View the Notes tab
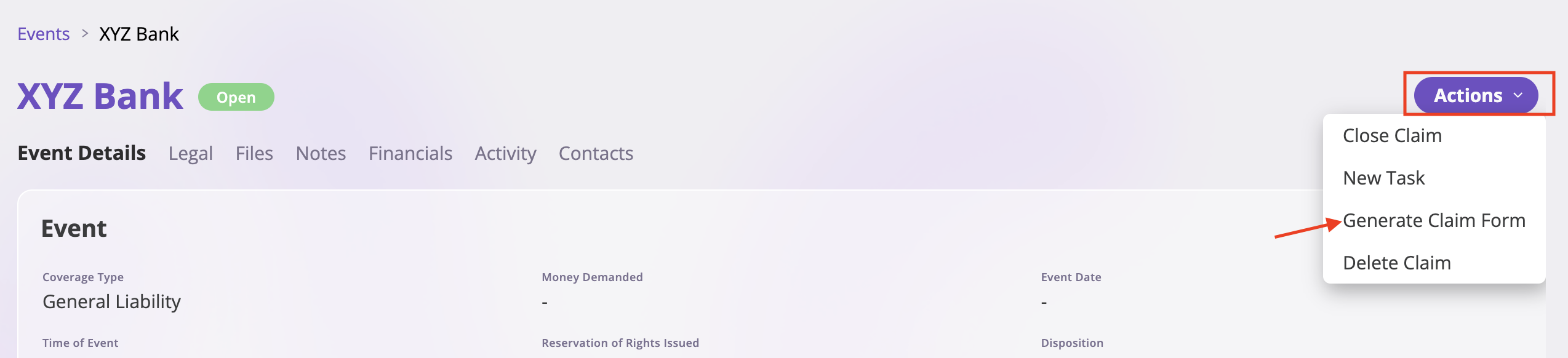Image resolution: width=1568 pixels, height=358 pixels. point(321,154)
